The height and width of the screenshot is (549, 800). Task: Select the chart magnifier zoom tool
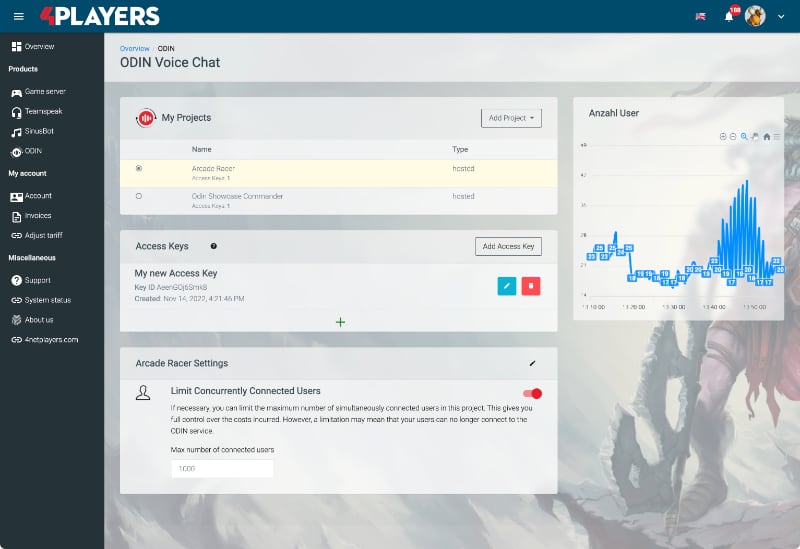744,137
